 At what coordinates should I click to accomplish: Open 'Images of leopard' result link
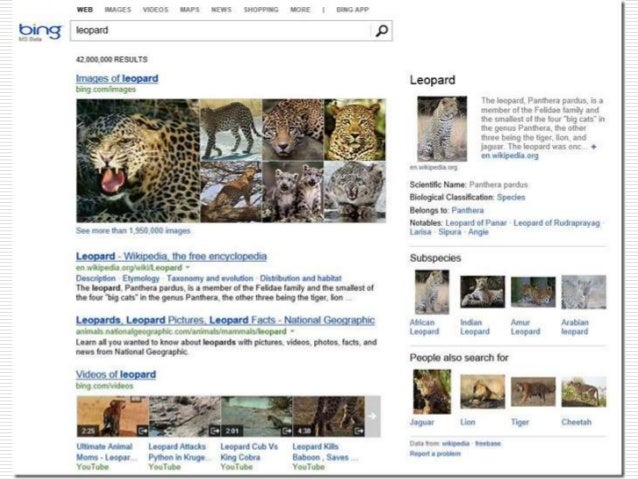117,79
